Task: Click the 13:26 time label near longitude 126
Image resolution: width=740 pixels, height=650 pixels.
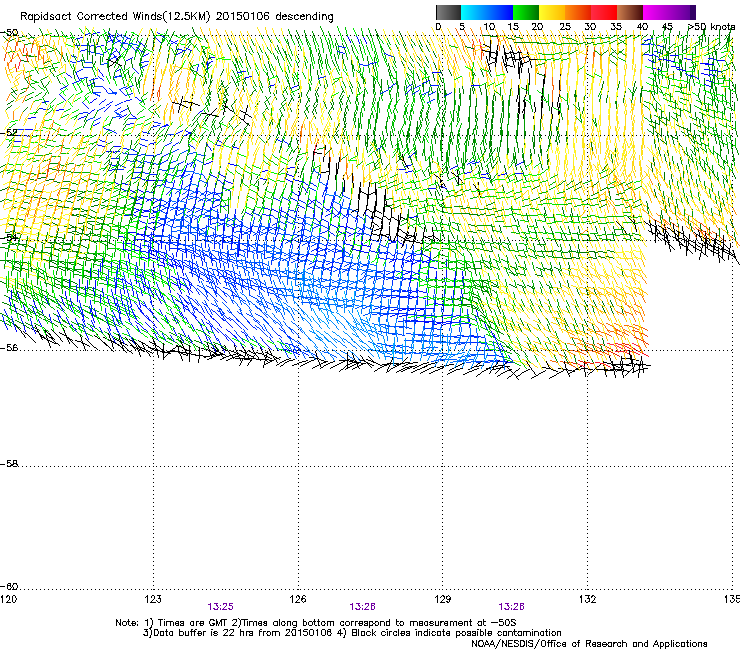Action: click(x=362, y=607)
